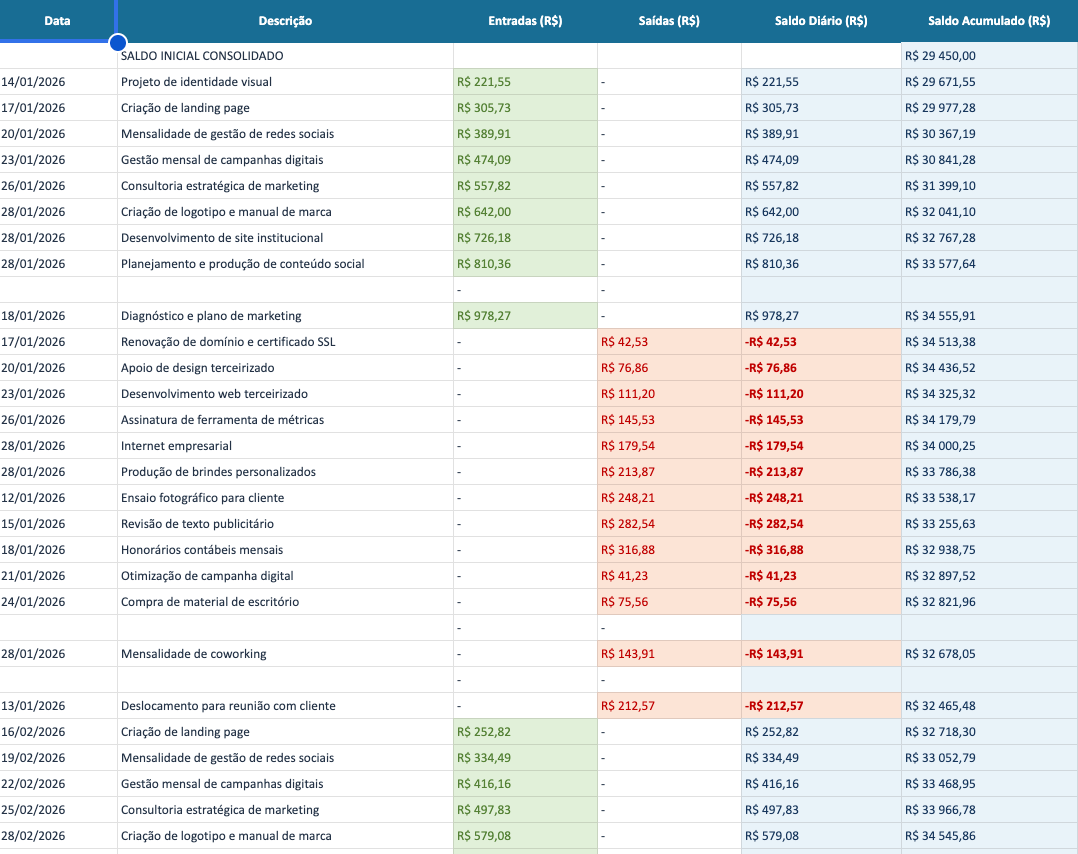Screen dimensions: 1078x854
Task: Select the green R$ 221,55 entry cell
Action: (x=525, y=82)
